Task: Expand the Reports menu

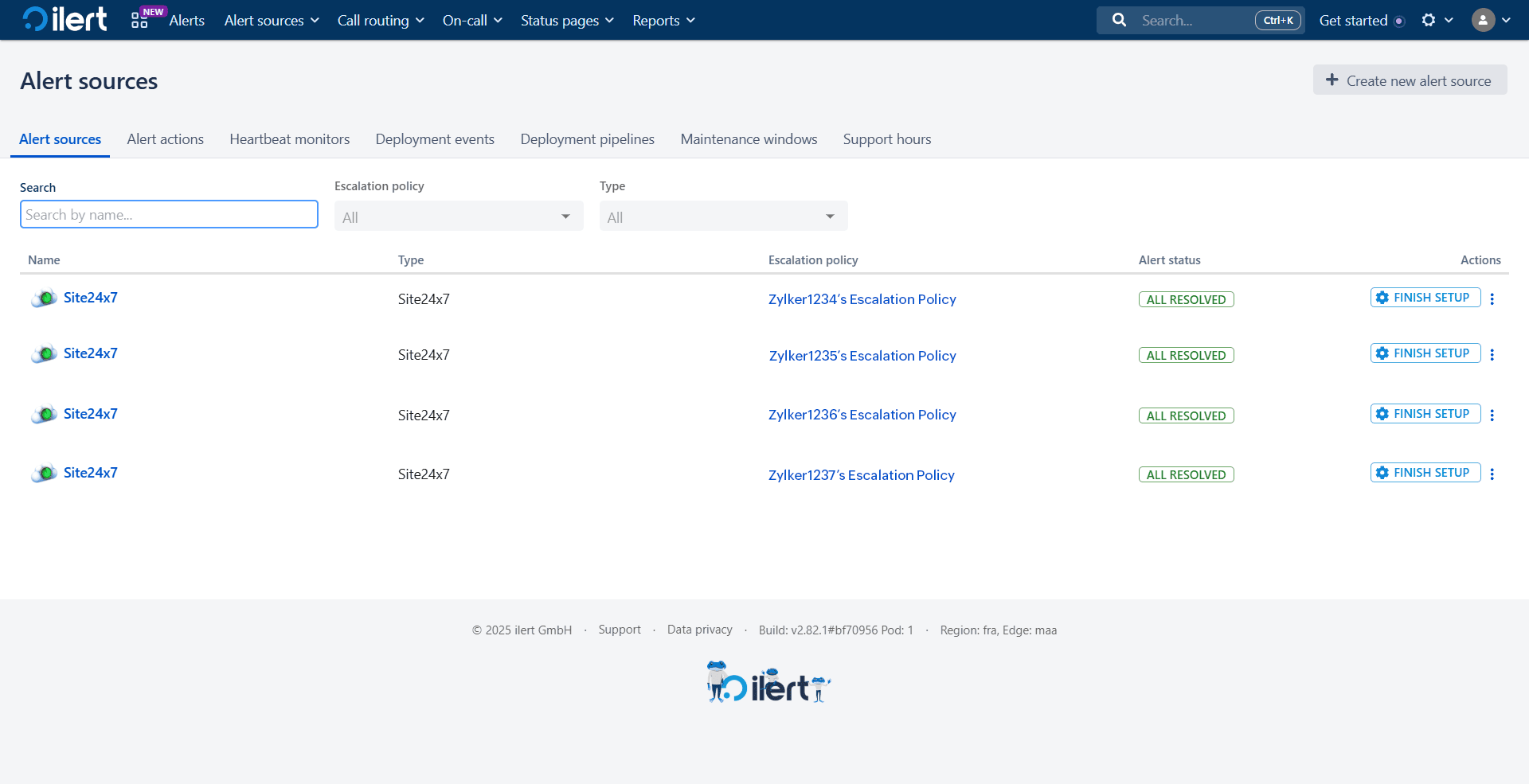Action: pyautogui.click(x=663, y=21)
